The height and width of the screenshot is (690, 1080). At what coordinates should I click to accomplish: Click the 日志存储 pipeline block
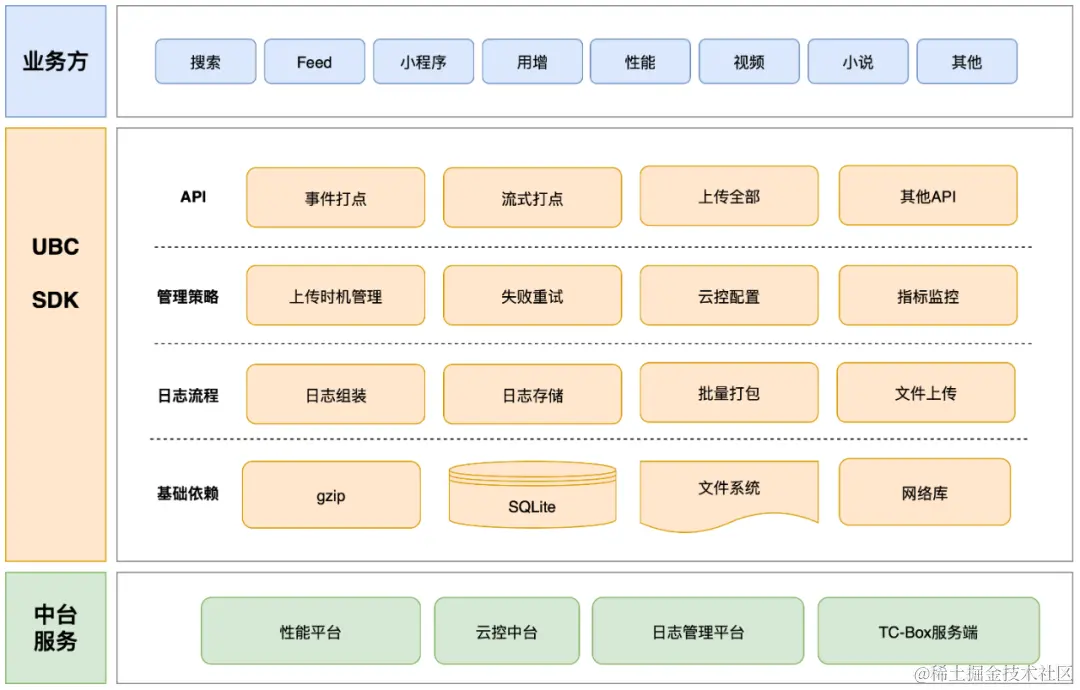[x=532, y=393]
